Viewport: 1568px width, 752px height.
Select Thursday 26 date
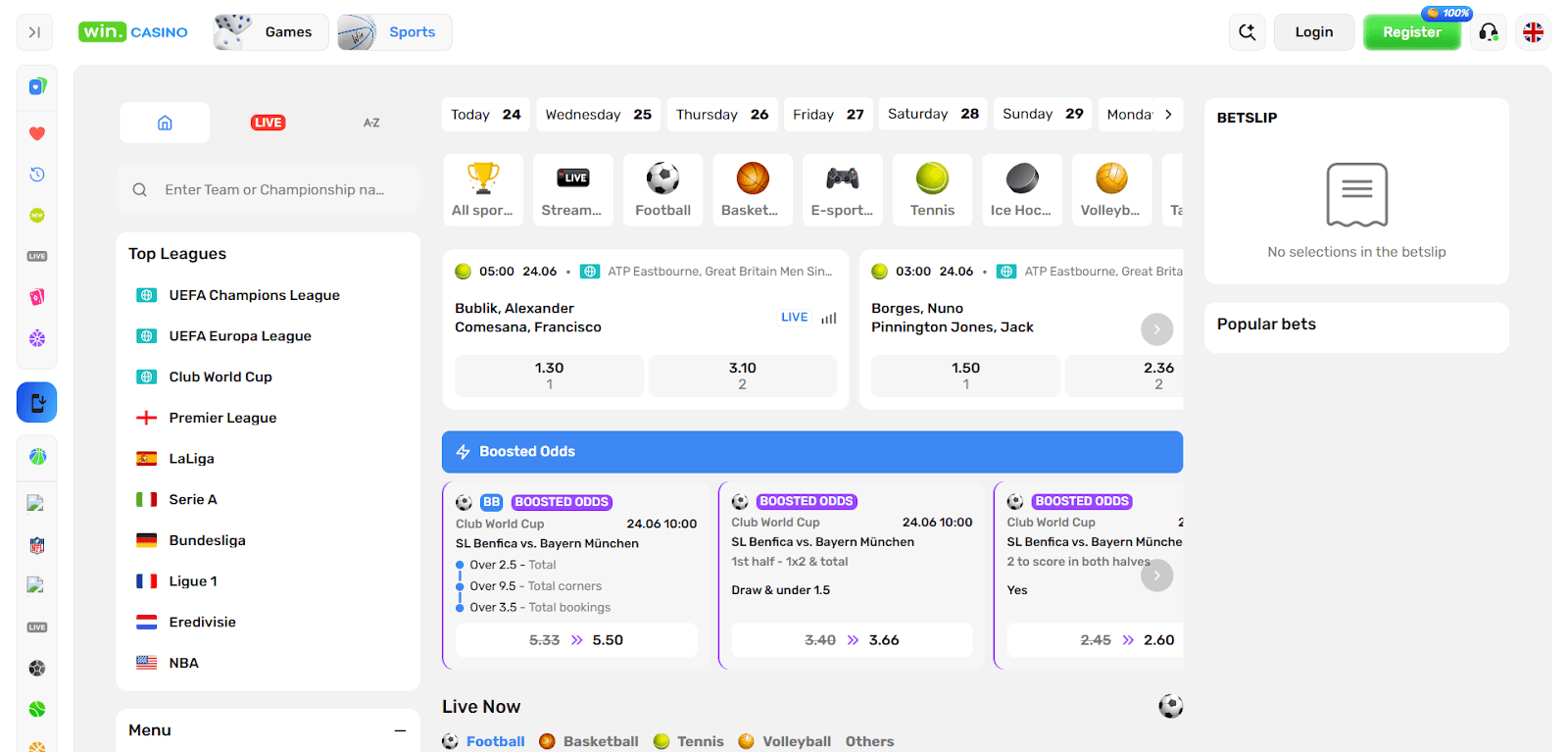click(x=722, y=115)
